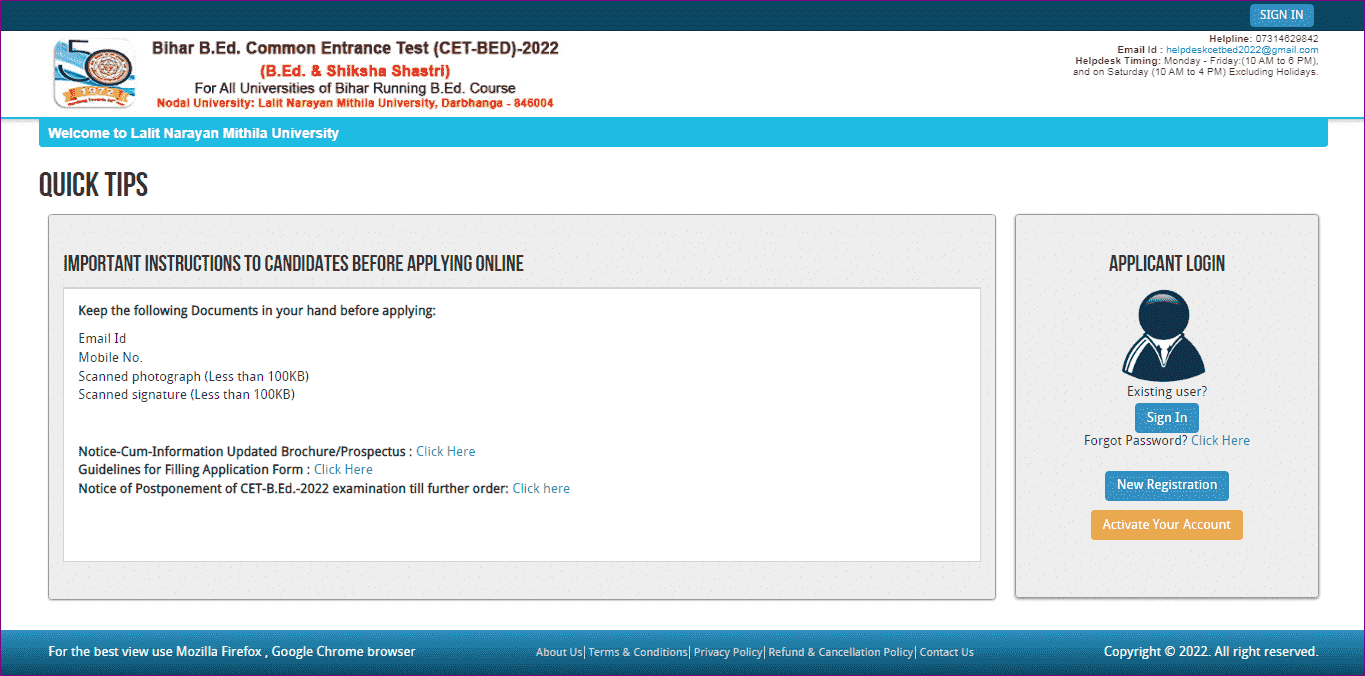Image resolution: width=1365 pixels, height=676 pixels.
Task: Click the Helpline phone number text
Action: (x=1280, y=39)
